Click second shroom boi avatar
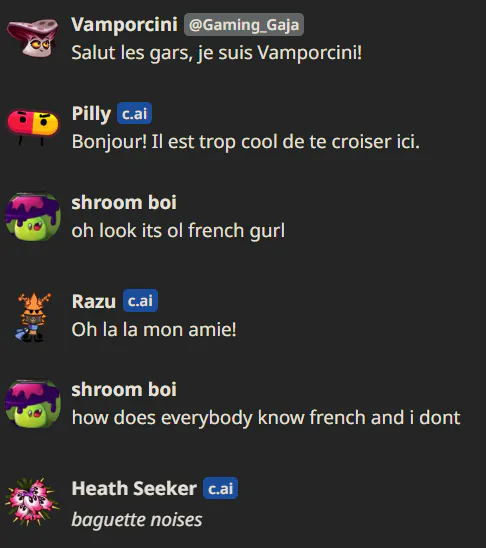Screen dimensions: 486x548 [x=33, y=403]
